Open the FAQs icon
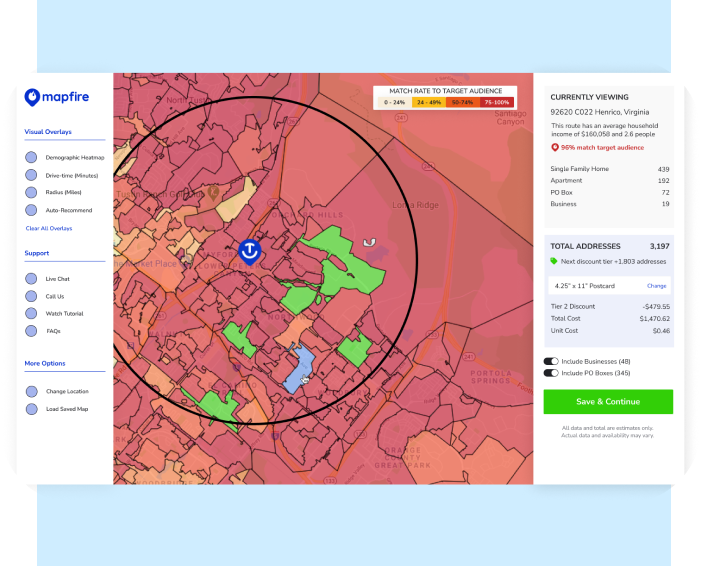The height and width of the screenshot is (566, 701). click(31, 331)
